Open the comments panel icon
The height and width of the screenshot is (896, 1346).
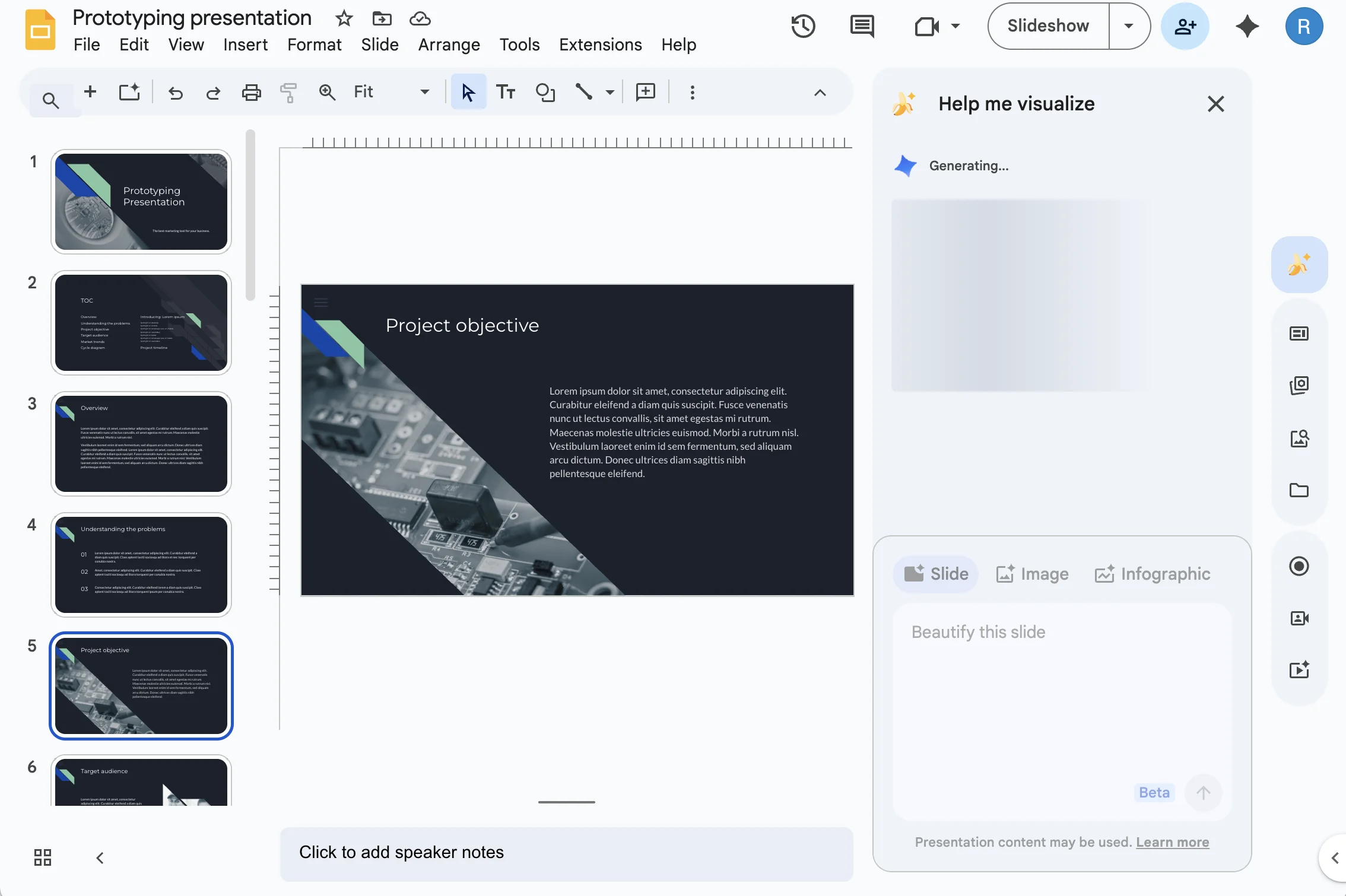(x=862, y=26)
